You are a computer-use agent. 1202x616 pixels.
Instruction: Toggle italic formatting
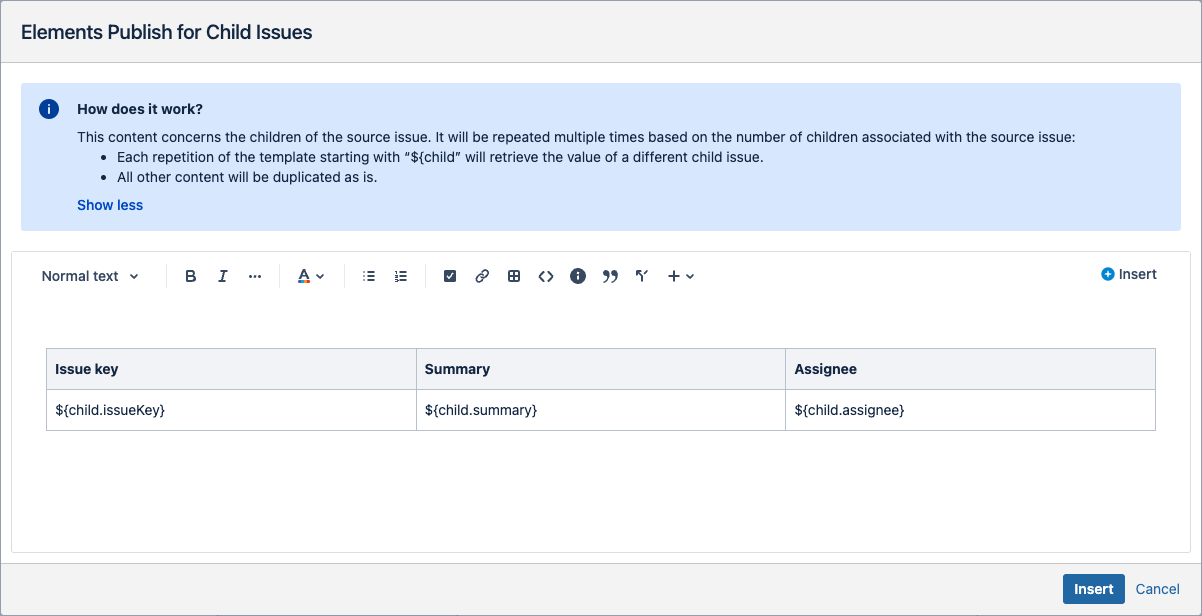[223, 276]
